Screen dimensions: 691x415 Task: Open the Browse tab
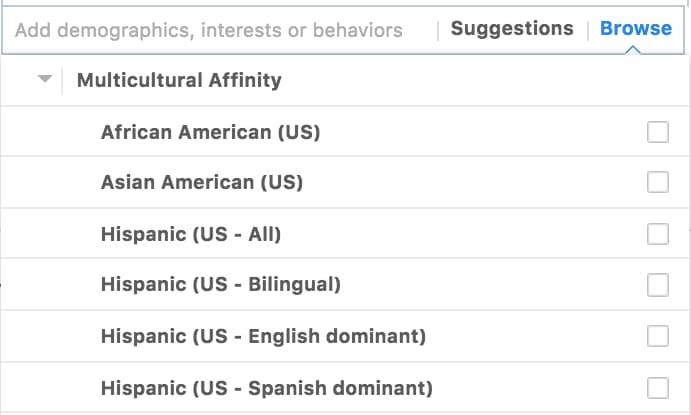click(x=636, y=29)
